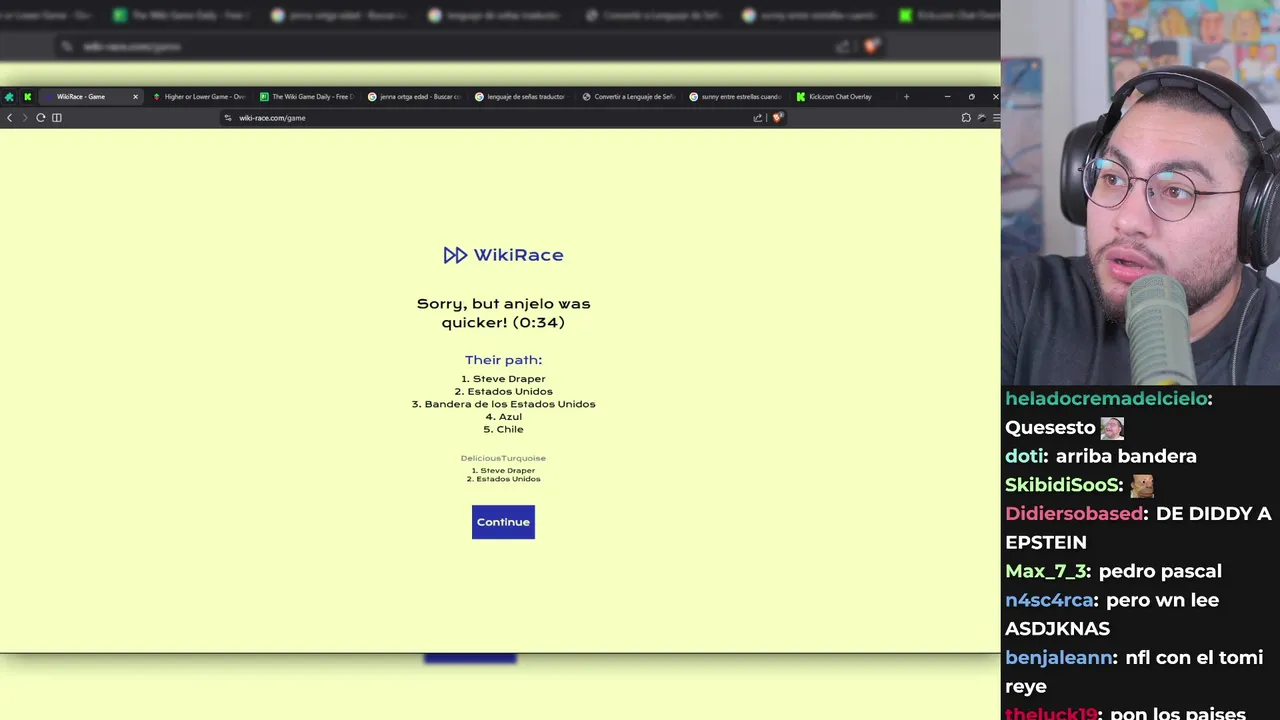The image size is (1280, 720).
Task: Click the streamer webcam feed
Action: pyautogui.click(x=1140, y=192)
